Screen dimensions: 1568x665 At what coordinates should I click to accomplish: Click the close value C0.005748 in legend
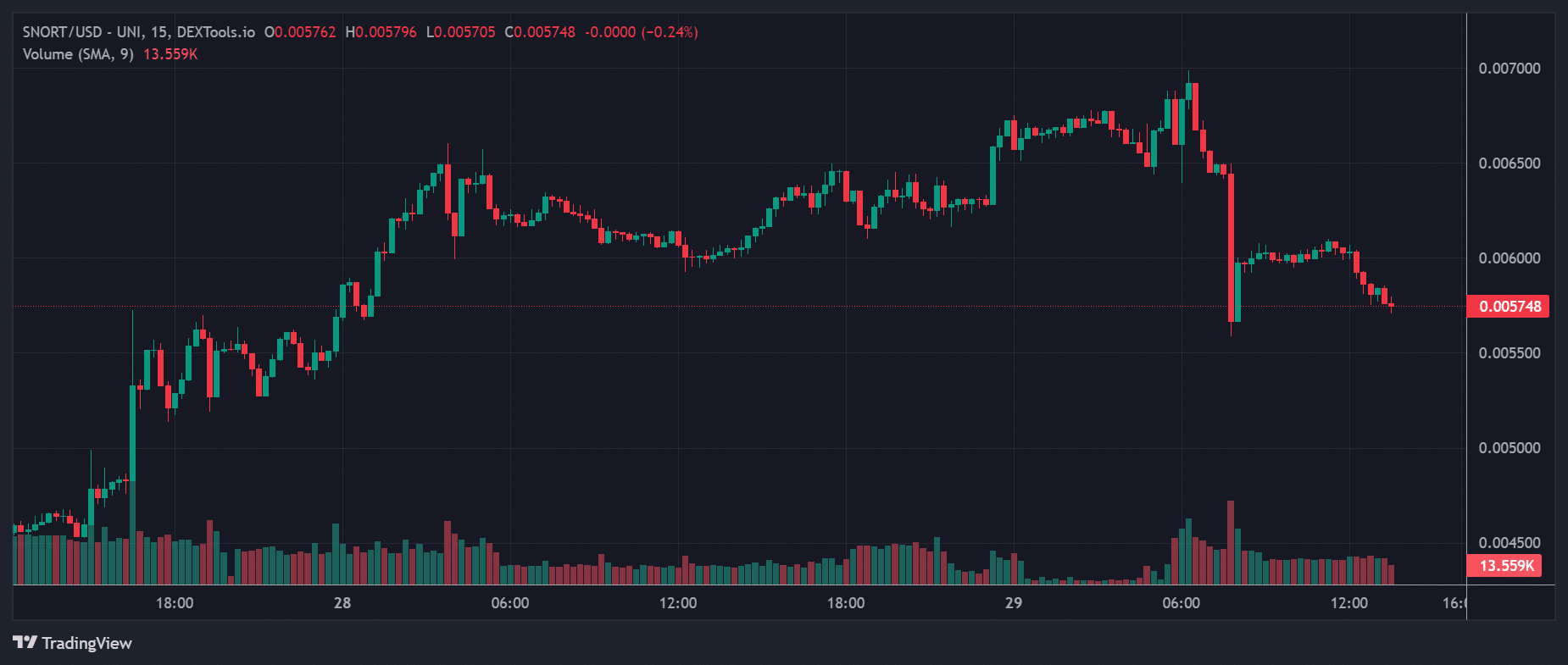tap(540, 32)
